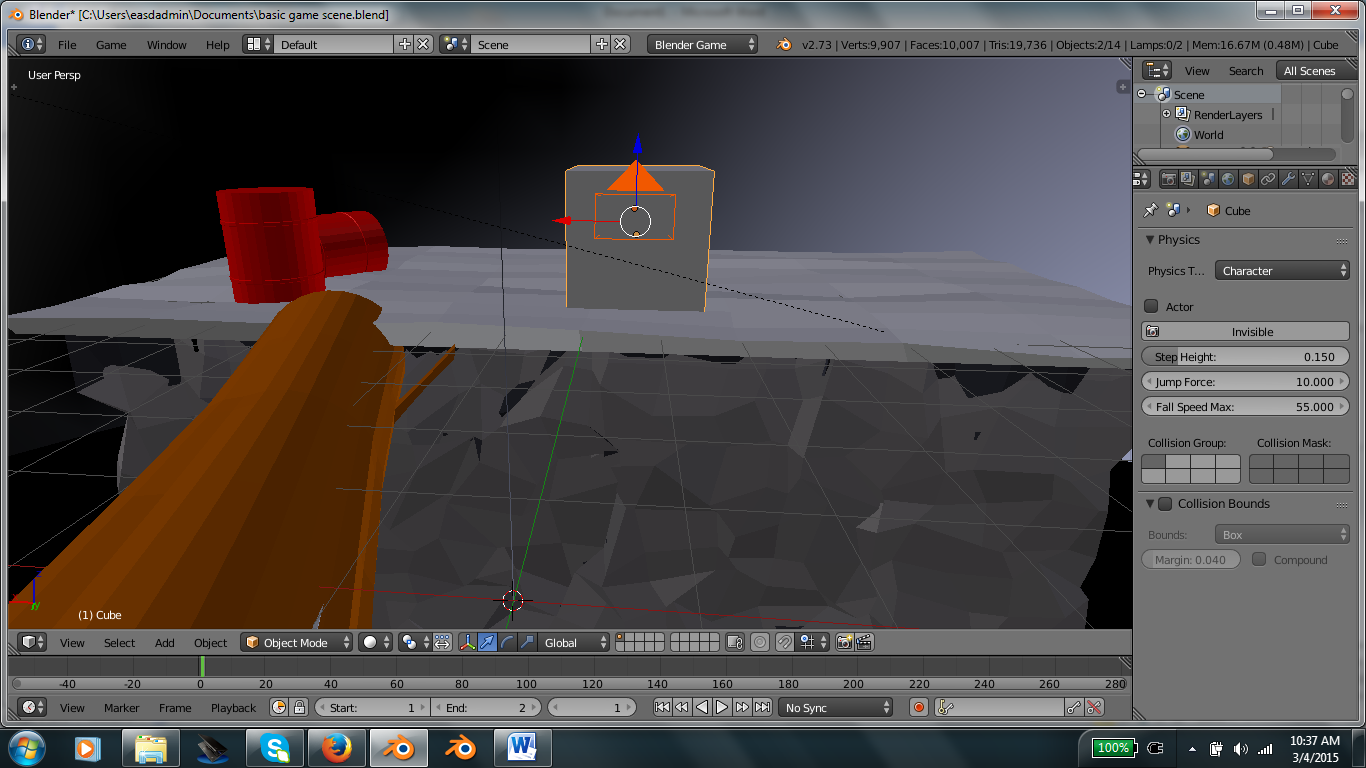Open the outliner Search menu
The width and height of the screenshot is (1366, 768).
click(1246, 70)
